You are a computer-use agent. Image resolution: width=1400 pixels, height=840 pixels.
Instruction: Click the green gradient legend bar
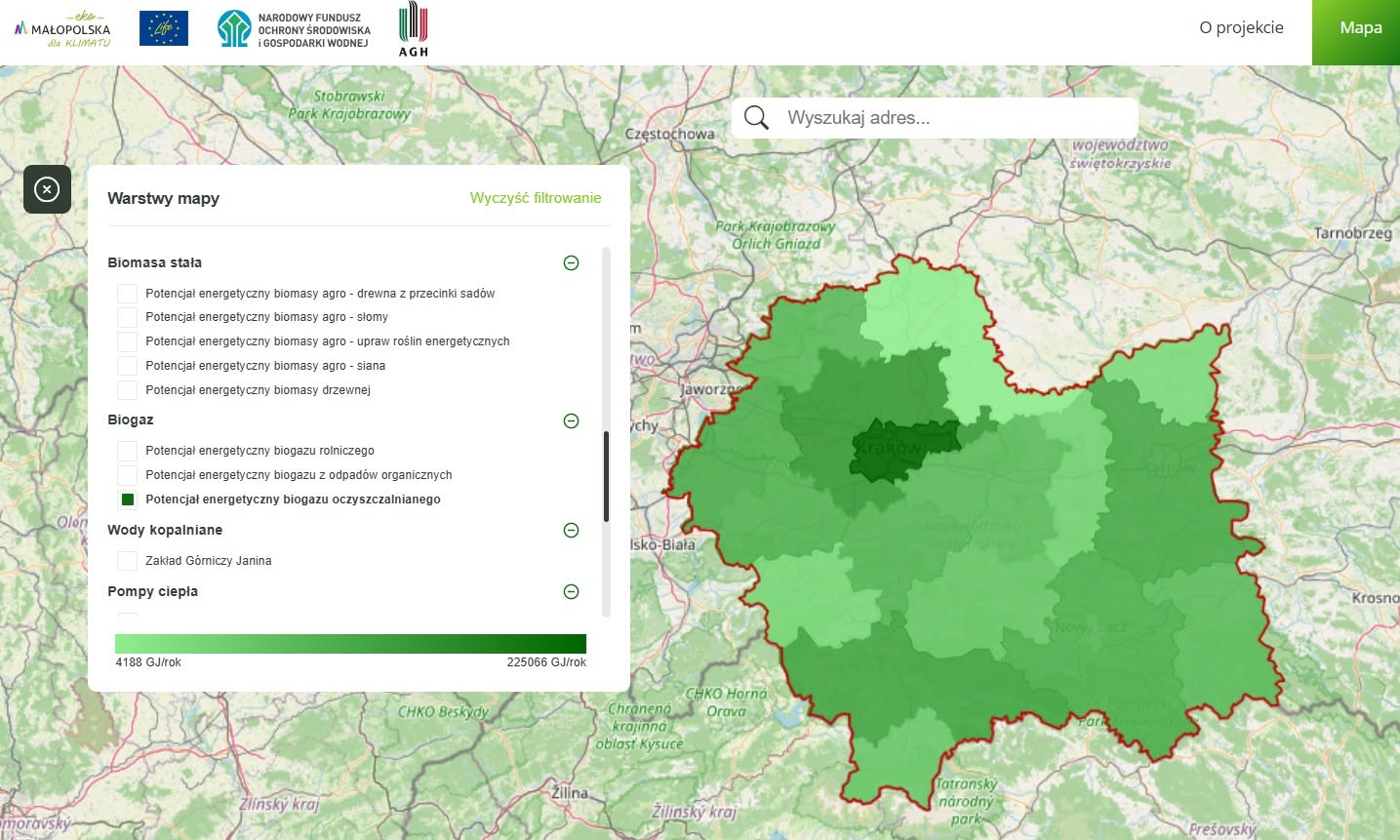point(350,644)
